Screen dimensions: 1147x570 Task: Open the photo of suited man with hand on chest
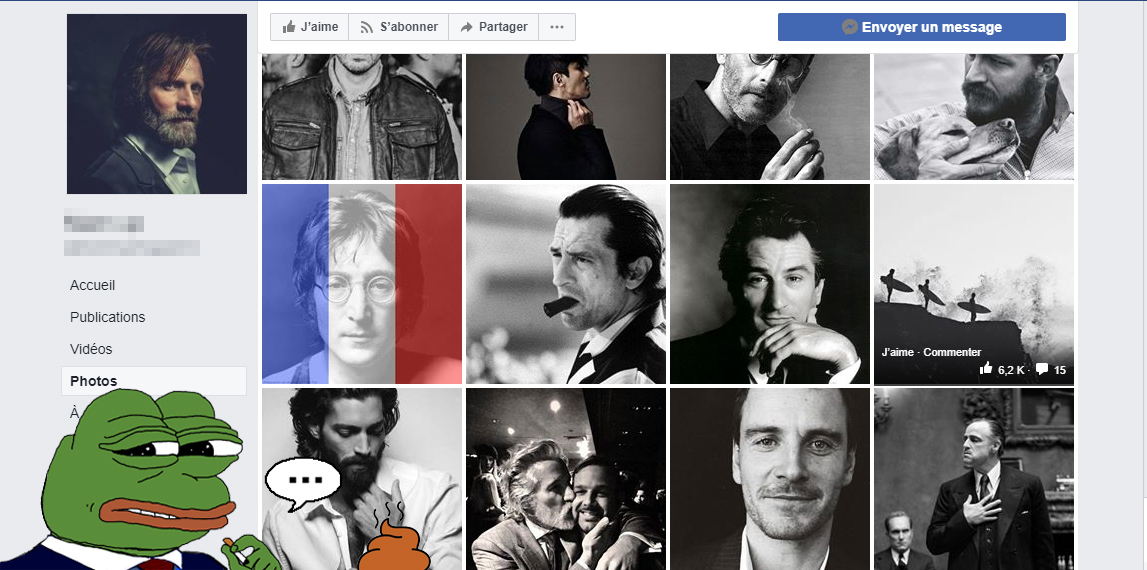(973, 479)
